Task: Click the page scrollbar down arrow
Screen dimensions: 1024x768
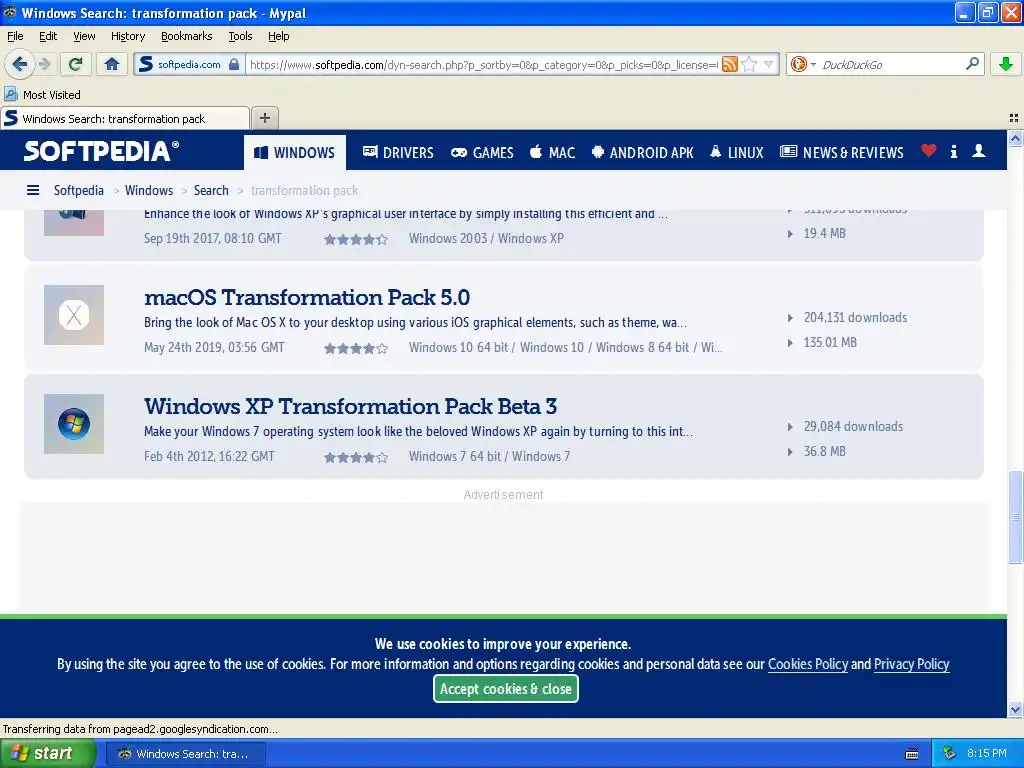Action: (x=1016, y=710)
